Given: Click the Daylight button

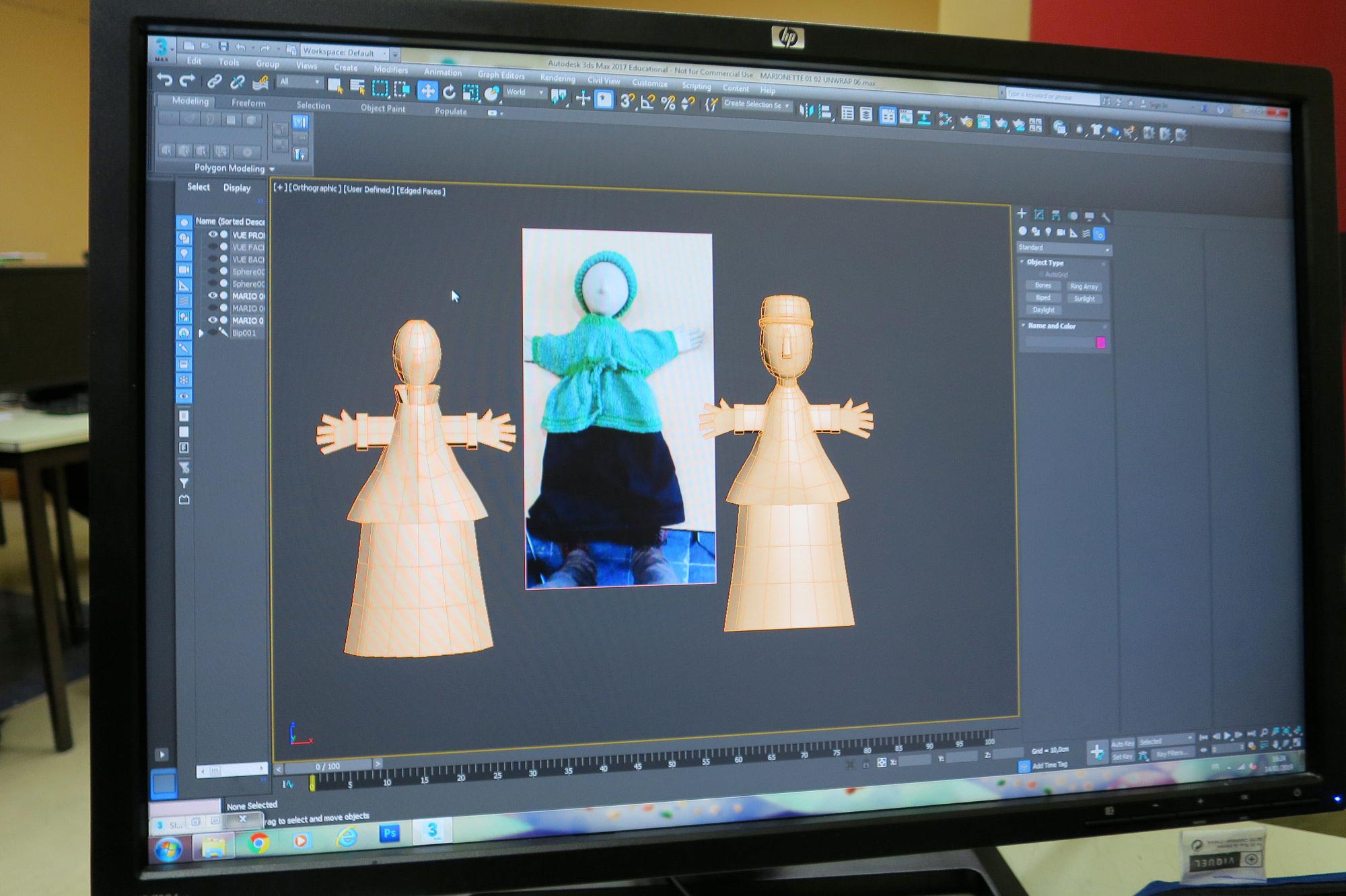Looking at the screenshot, I should pos(1044,310).
